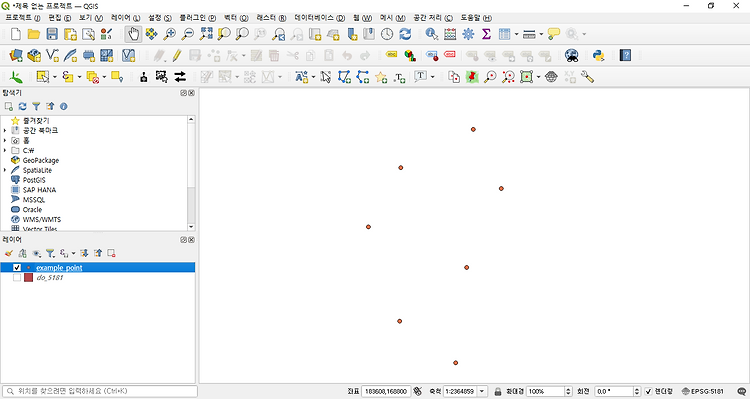Open Layer Styling brush icon in Layers panel

click(8, 254)
